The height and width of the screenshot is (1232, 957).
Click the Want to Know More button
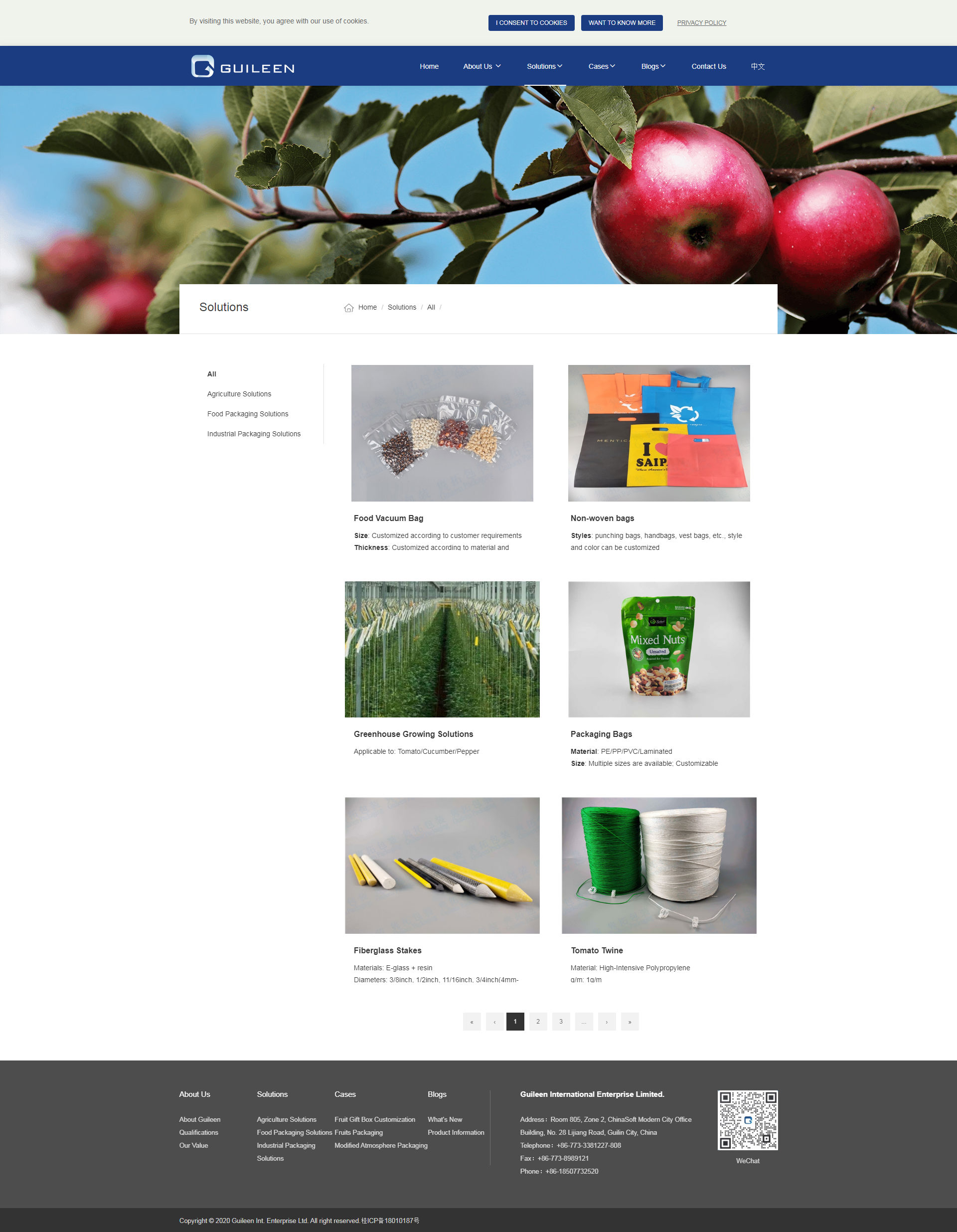pos(622,22)
